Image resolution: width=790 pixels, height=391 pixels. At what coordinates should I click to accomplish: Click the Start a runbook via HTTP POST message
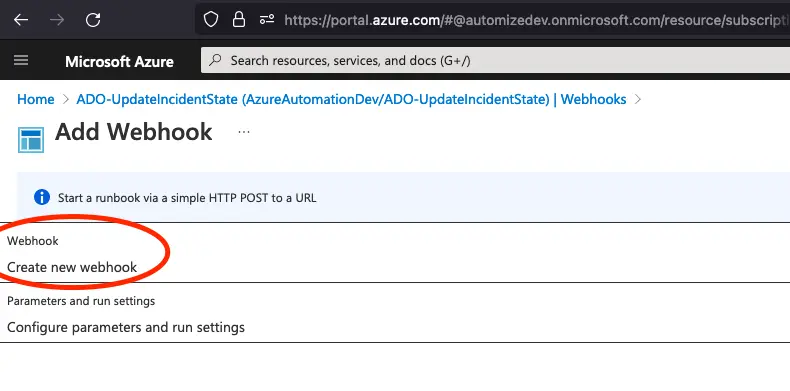187,198
